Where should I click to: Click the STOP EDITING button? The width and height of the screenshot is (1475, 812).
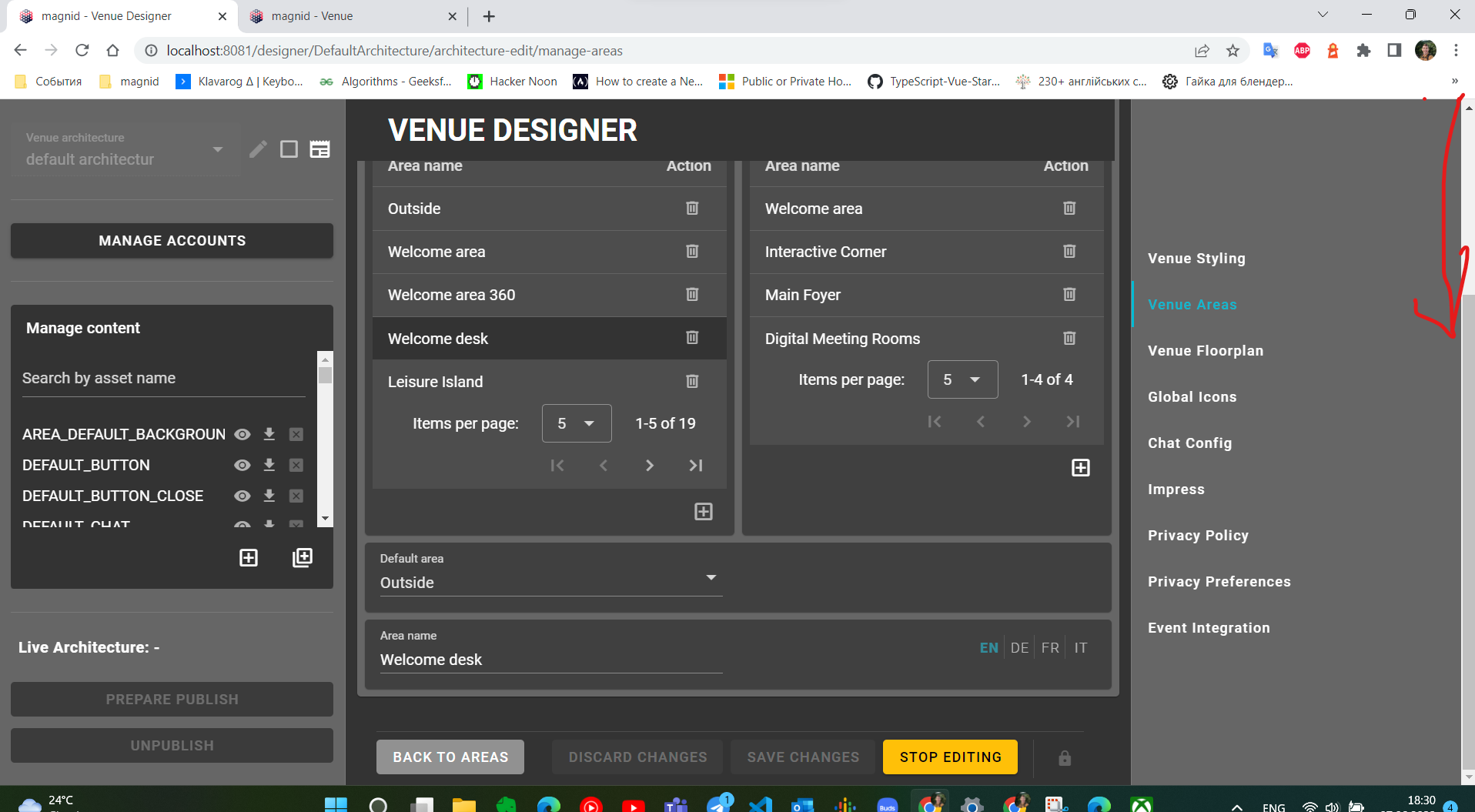click(x=949, y=757)
